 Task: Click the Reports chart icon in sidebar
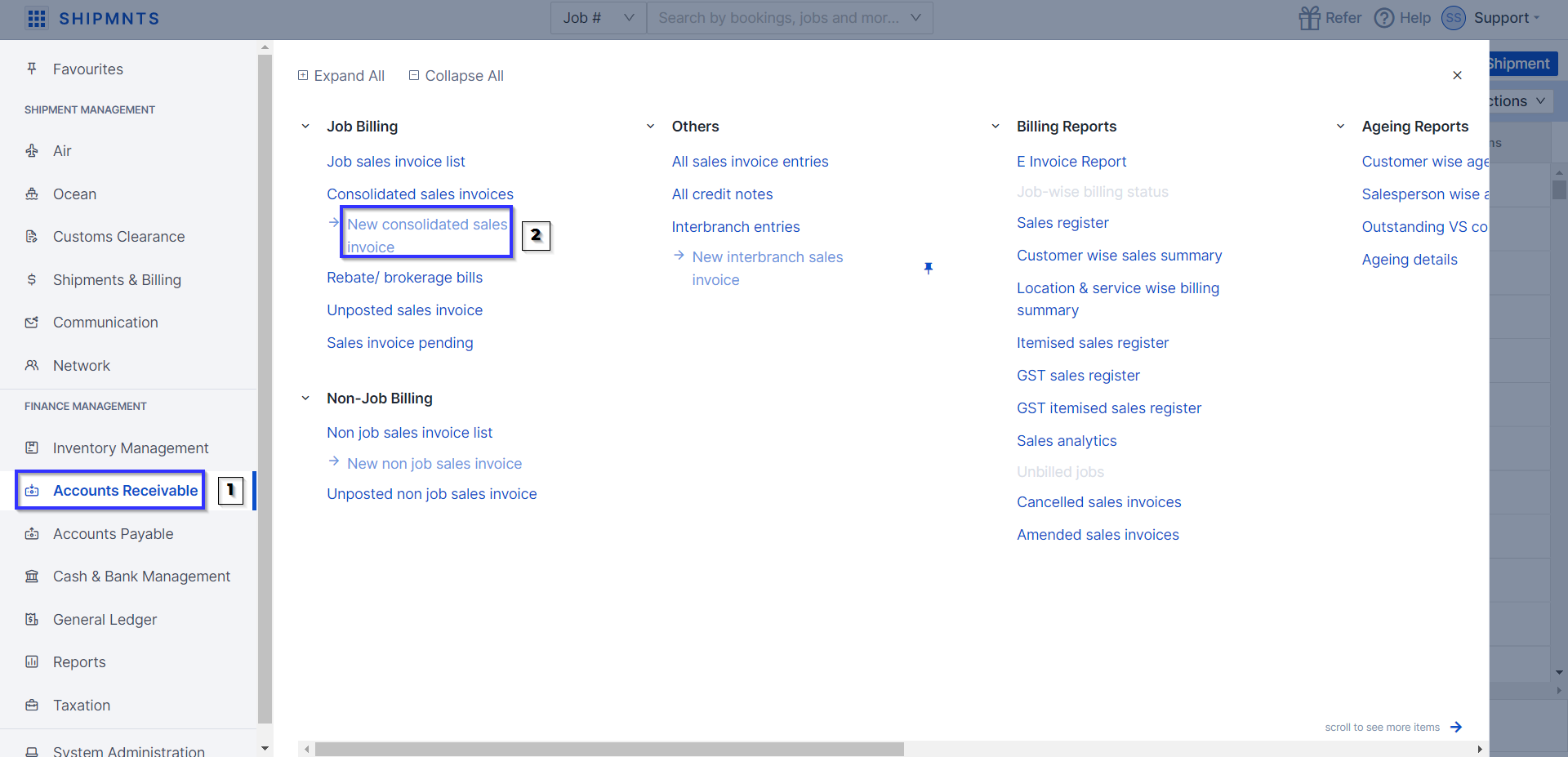click(32, 661)
